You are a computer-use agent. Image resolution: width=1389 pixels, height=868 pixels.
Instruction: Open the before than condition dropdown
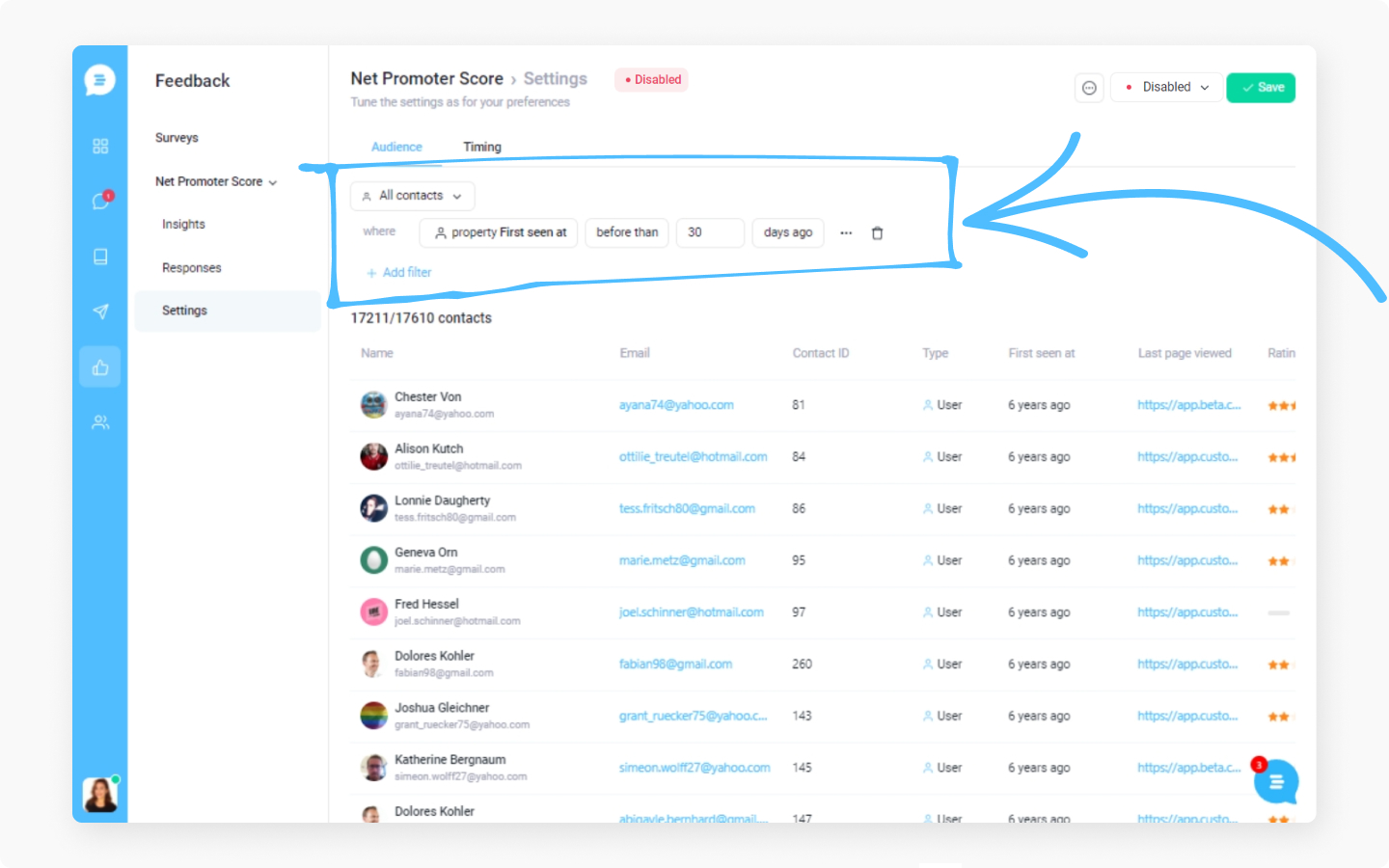[627, 232]
